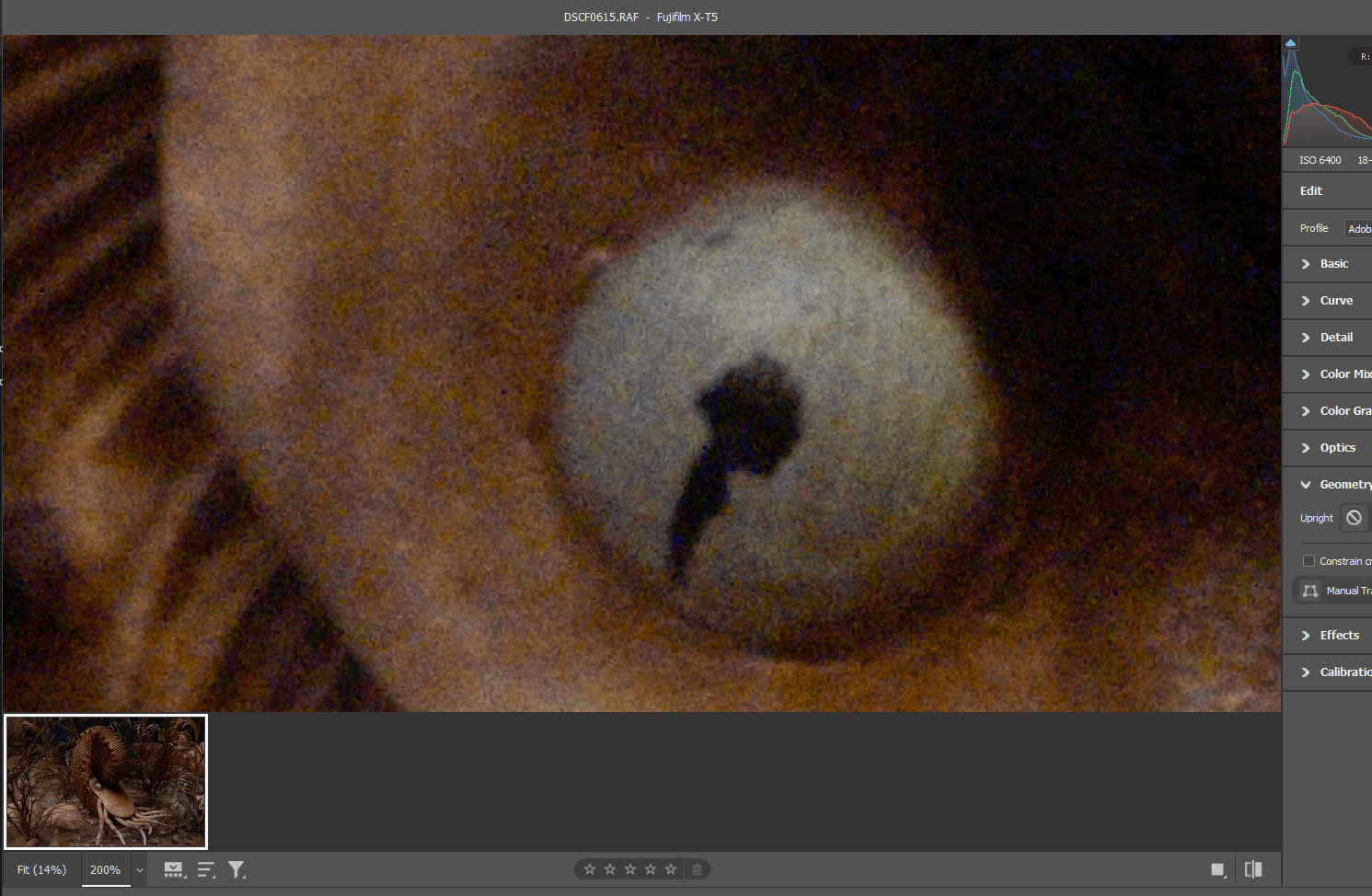This screenshot has height=896, width=1372.
Task: Open the filmstrip options icon
Action: coord(174,869)
